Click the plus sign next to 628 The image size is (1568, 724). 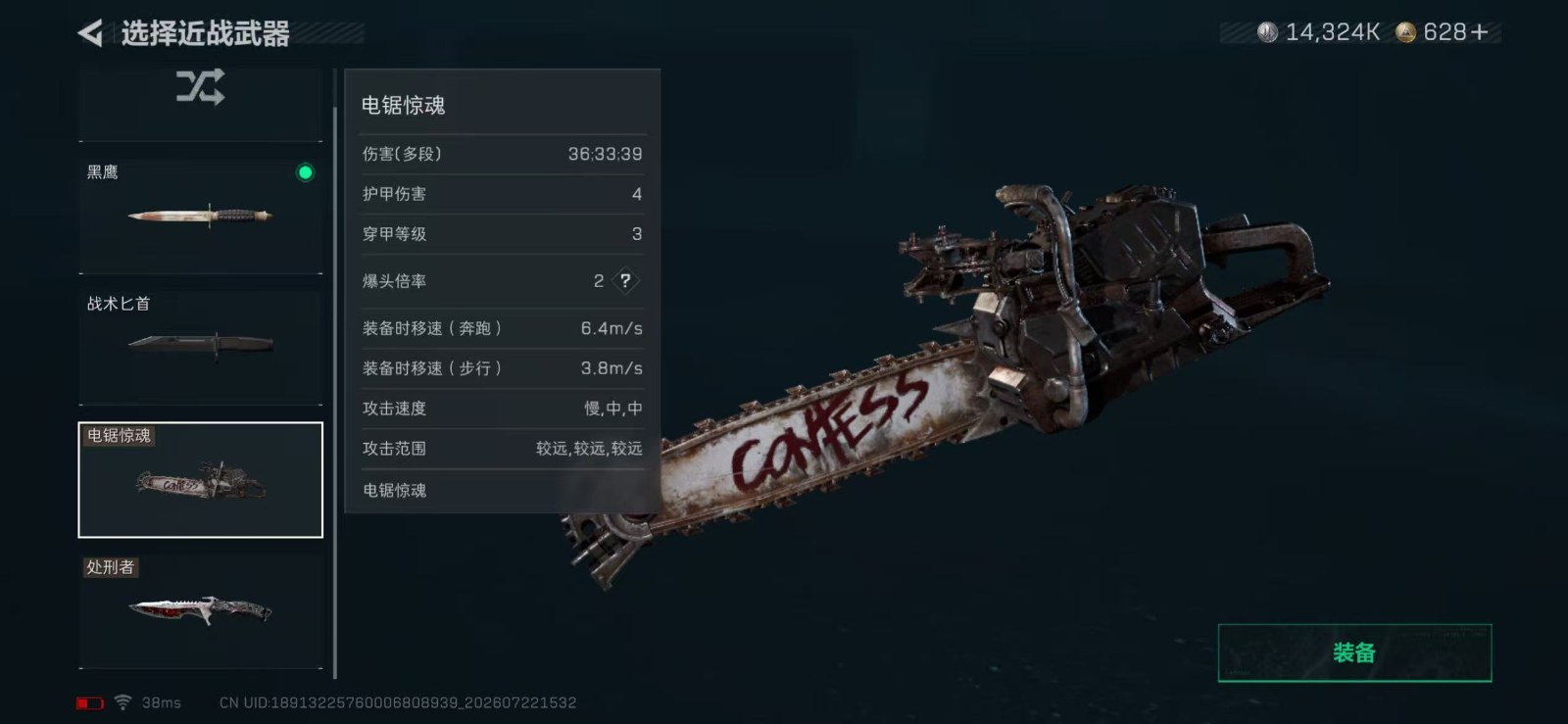(x=1480, y=32)
